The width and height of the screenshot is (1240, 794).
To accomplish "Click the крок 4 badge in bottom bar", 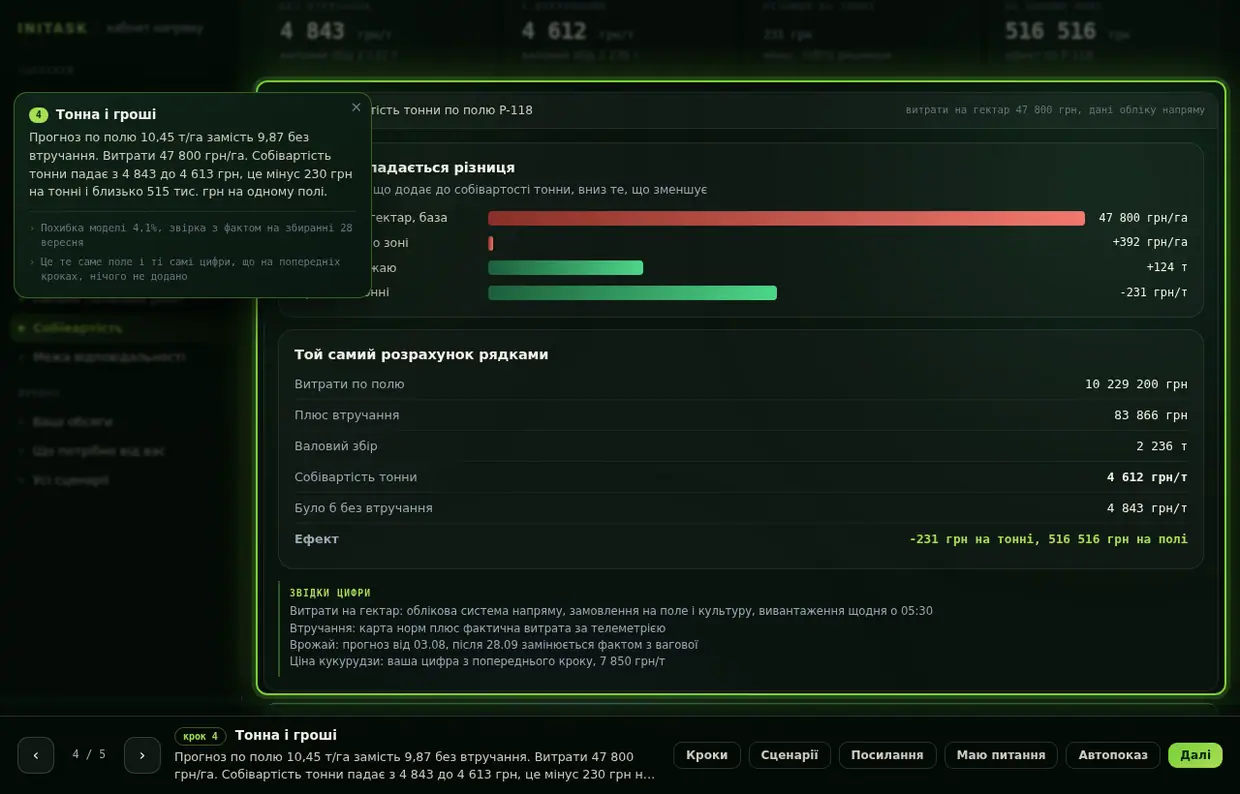I will pos(200,736).
